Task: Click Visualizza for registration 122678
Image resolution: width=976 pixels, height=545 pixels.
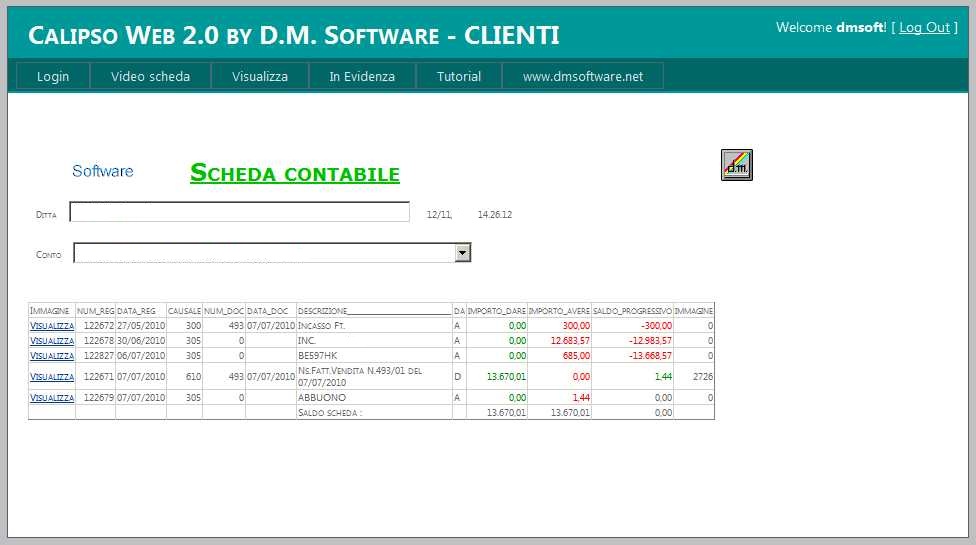Action: (52, 340)
